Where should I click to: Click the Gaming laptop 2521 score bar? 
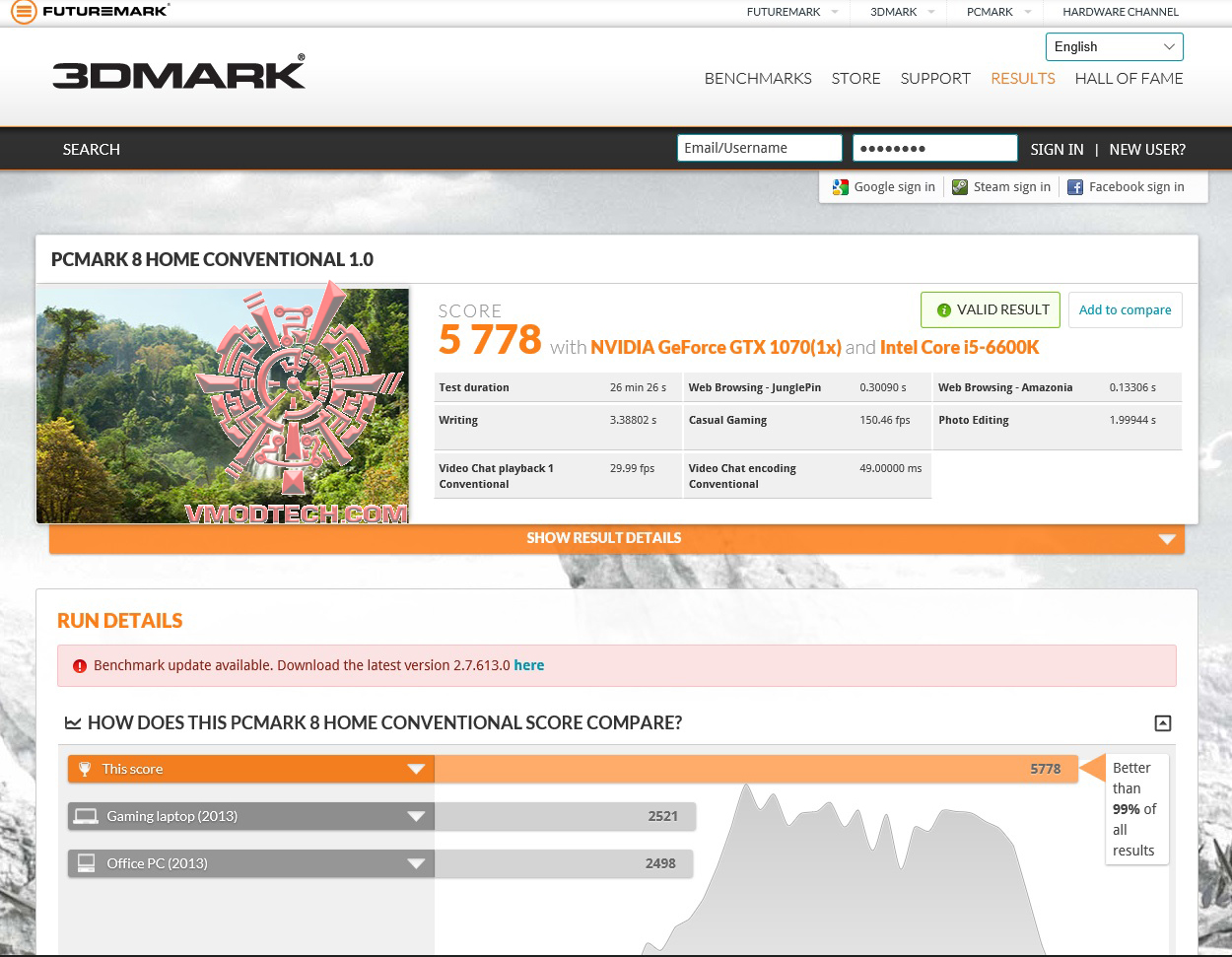565,816
